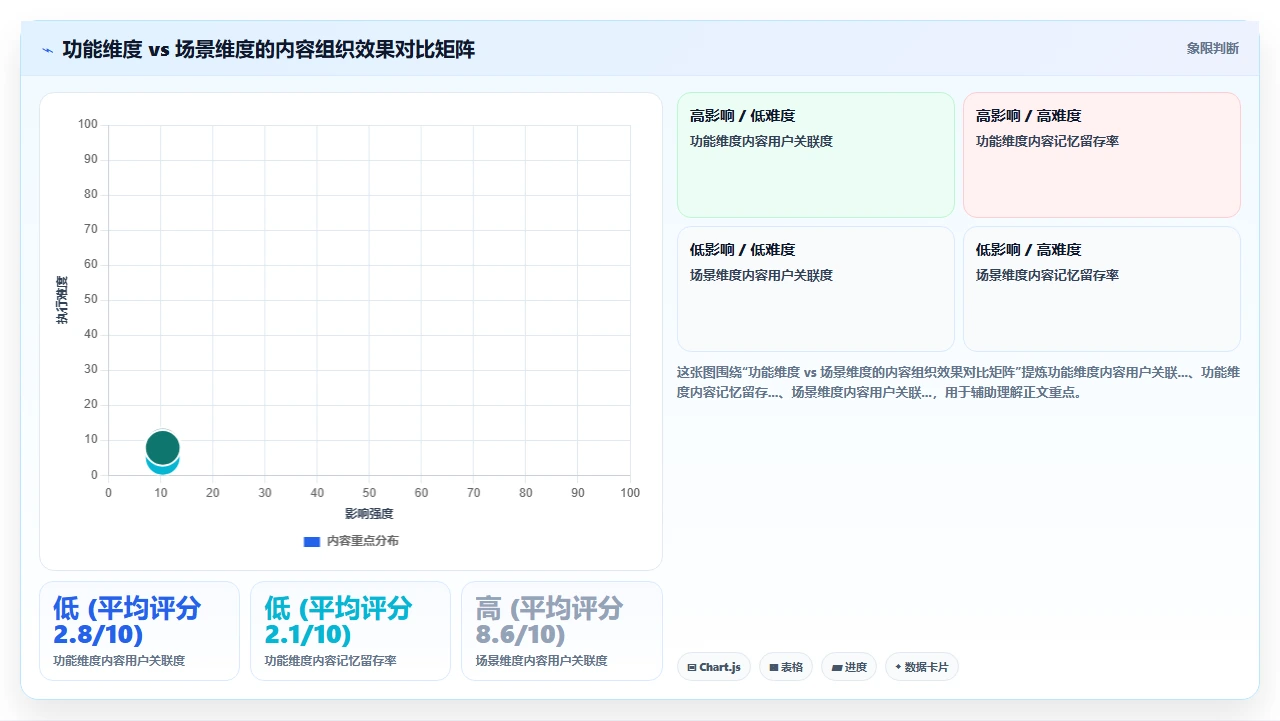This screenshot has width=1280, height=721.
Task: Click the 影响强度 x-axis label
Action: pos(369,514)
